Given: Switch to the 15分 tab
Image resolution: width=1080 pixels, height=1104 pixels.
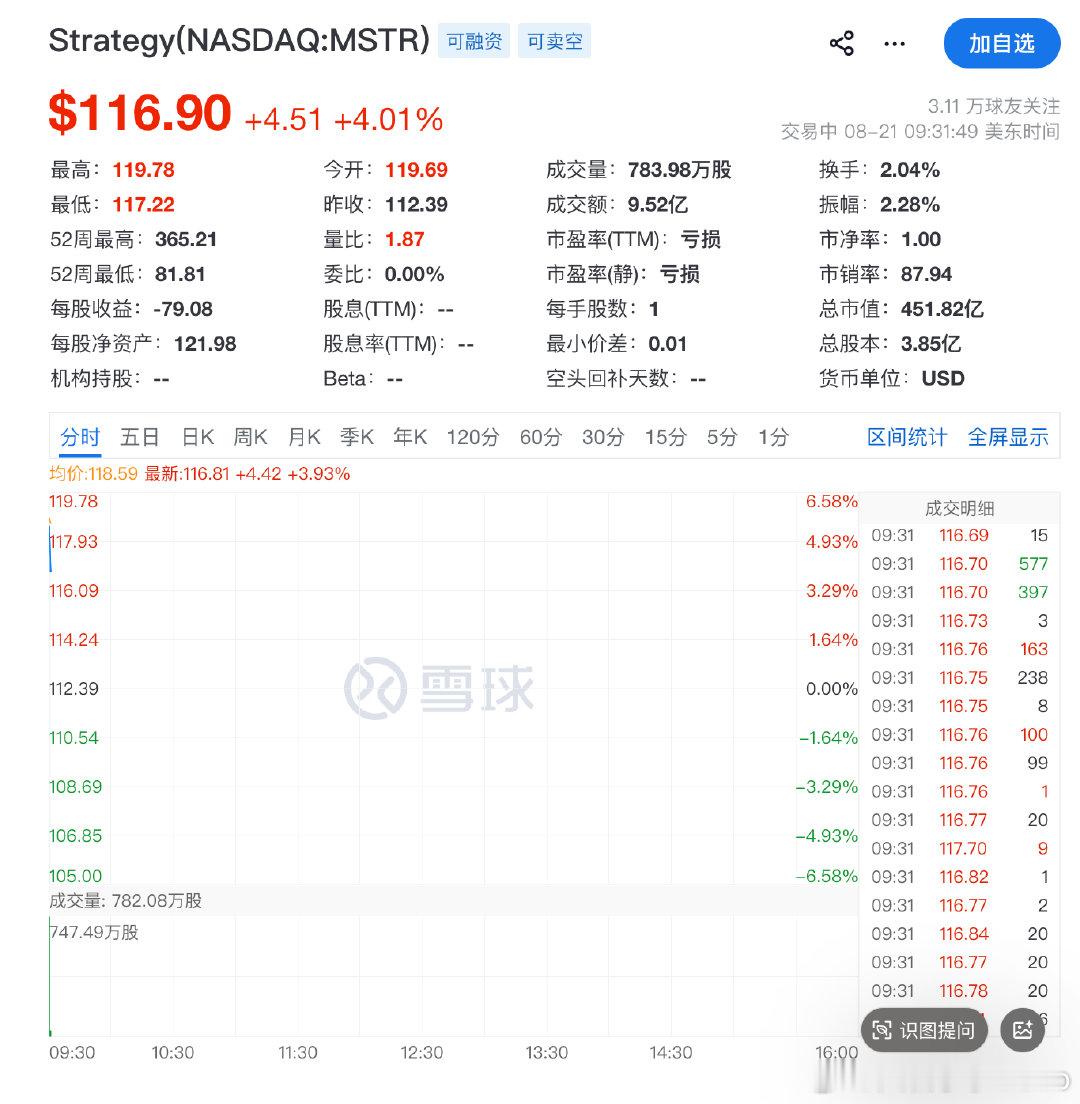Looking at the screenshot, I should coord(665,437).
